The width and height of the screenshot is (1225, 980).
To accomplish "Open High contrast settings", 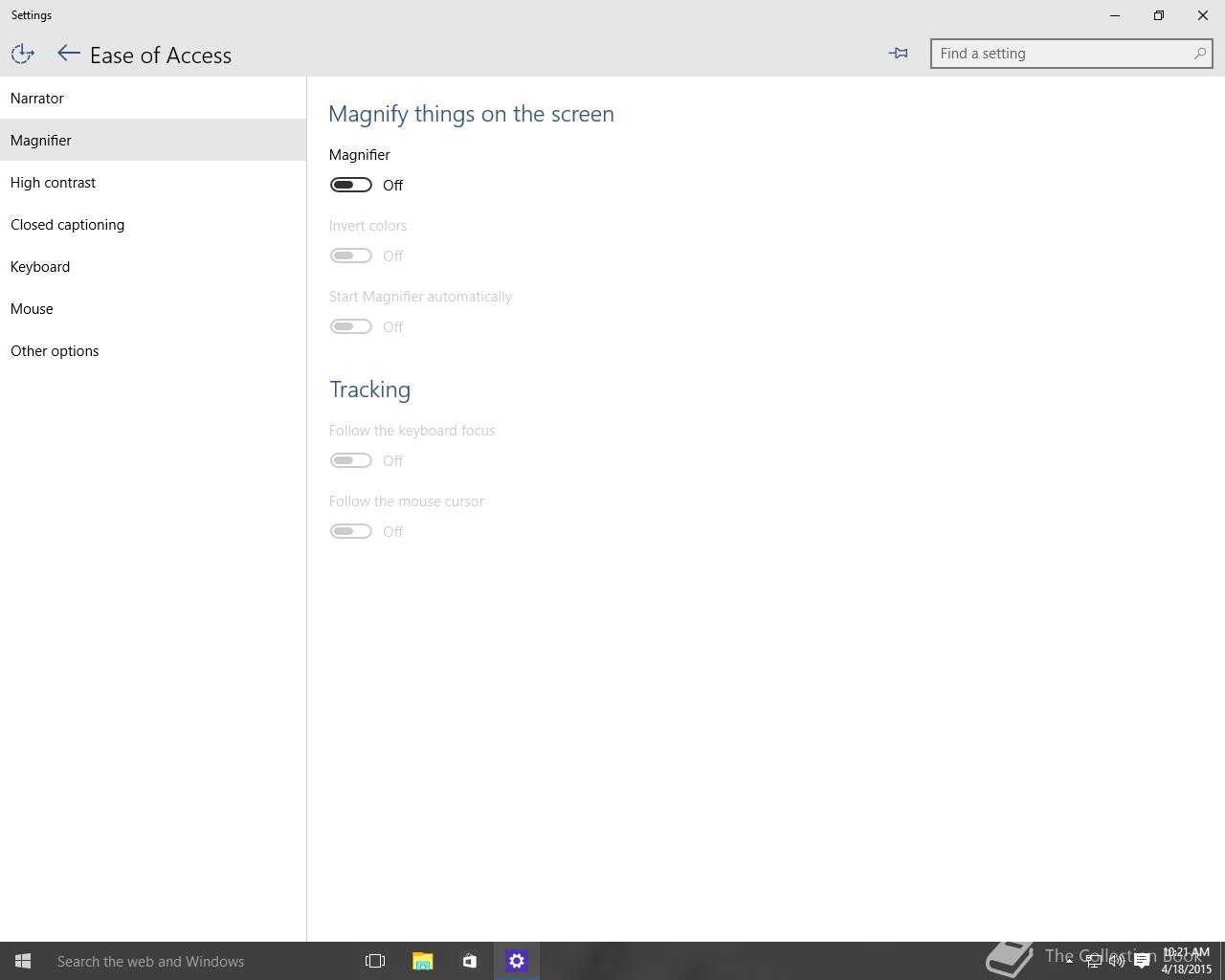I will point(153,182).
